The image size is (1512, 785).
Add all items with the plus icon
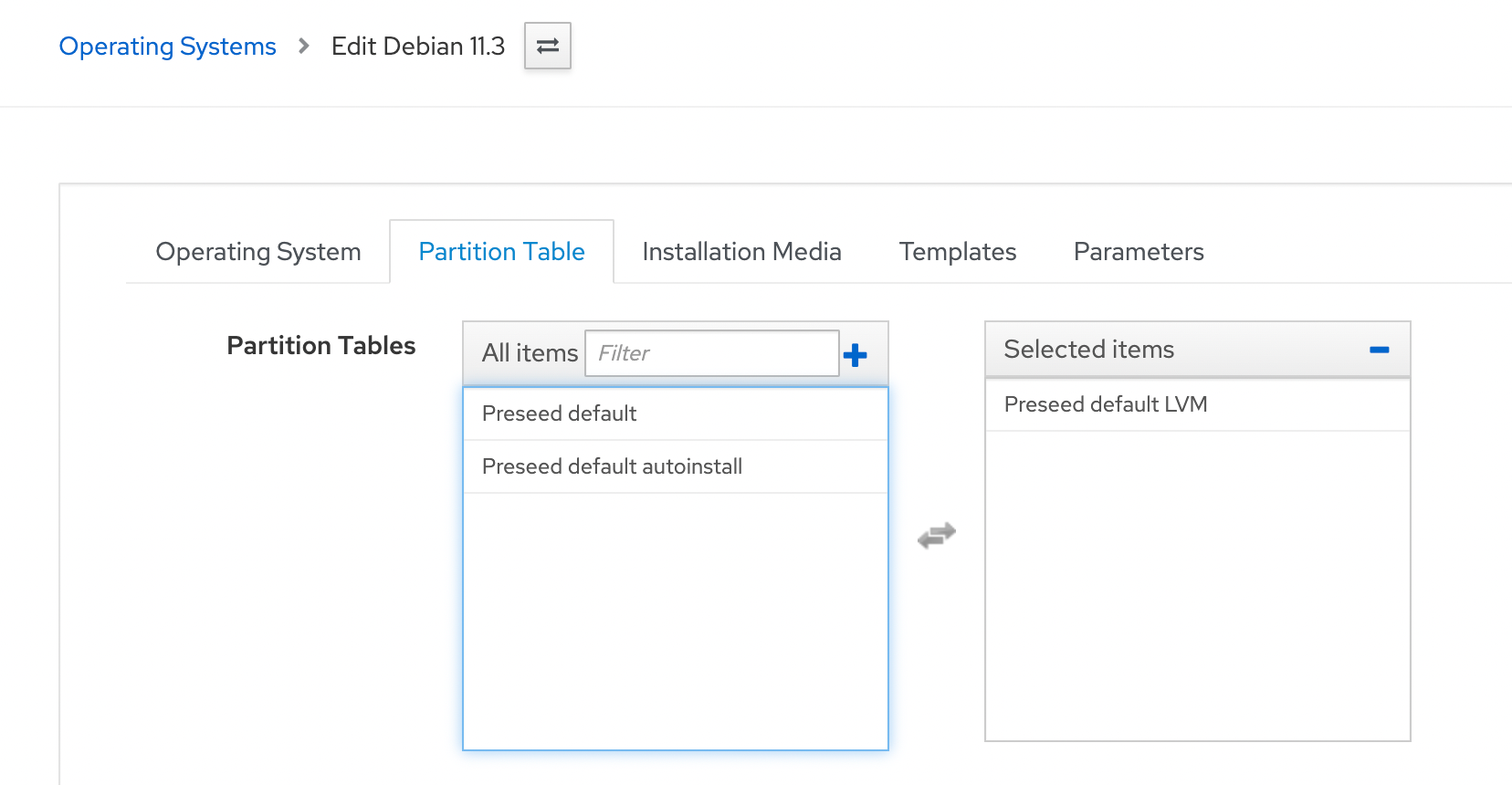pos(855,355)
